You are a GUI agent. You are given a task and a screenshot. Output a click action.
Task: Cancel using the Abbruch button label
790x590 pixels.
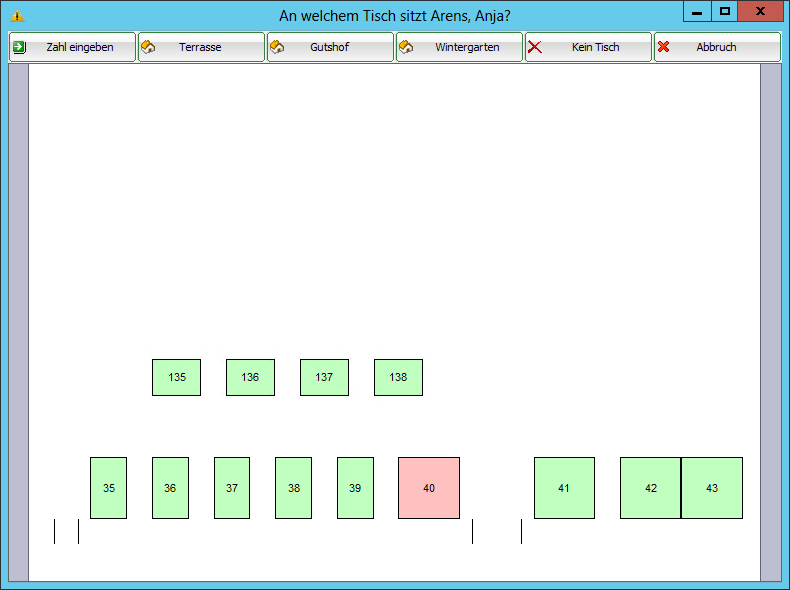coord(716,47)
